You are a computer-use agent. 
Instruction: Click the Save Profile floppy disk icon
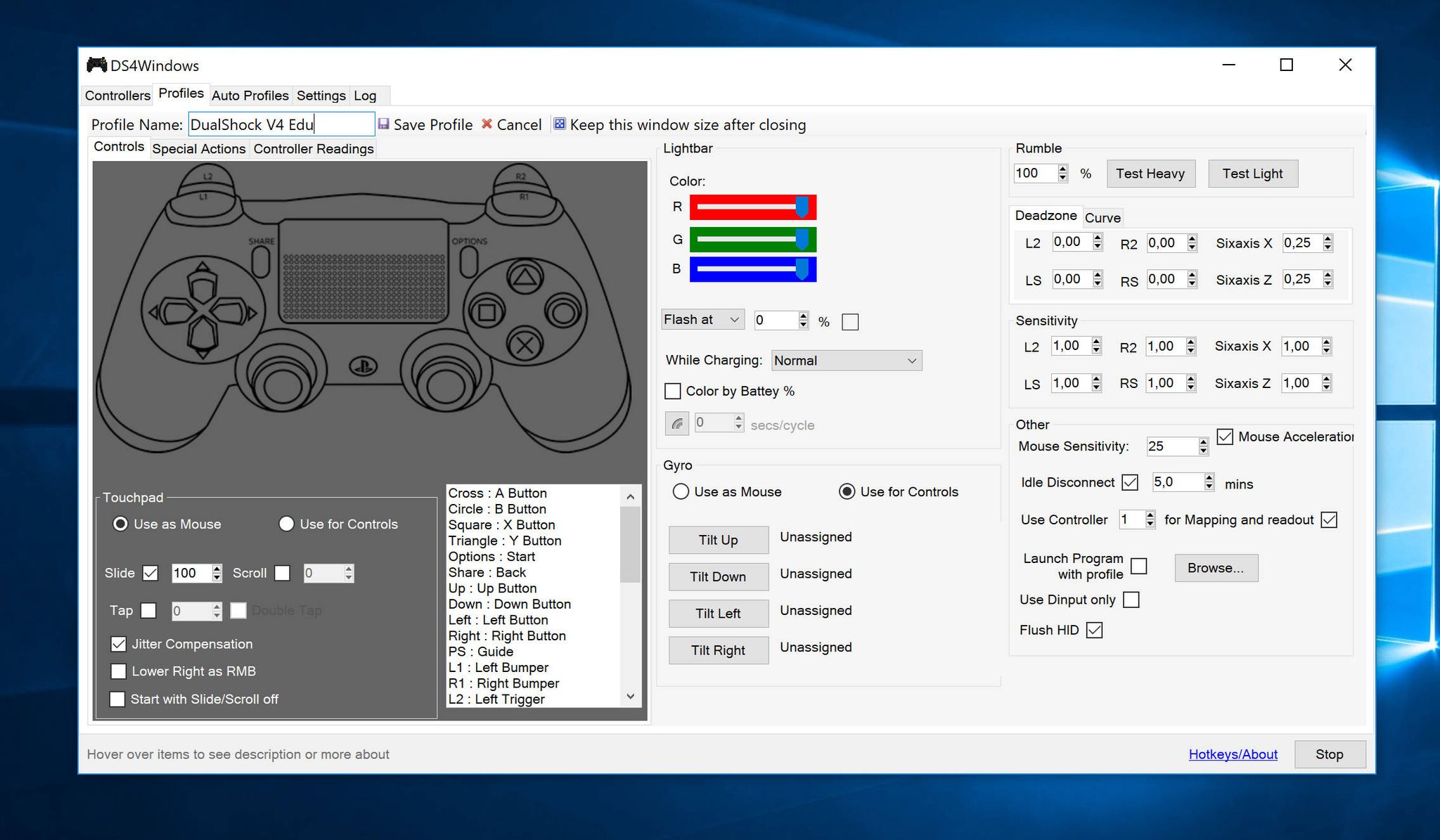[x=384, y=124]
